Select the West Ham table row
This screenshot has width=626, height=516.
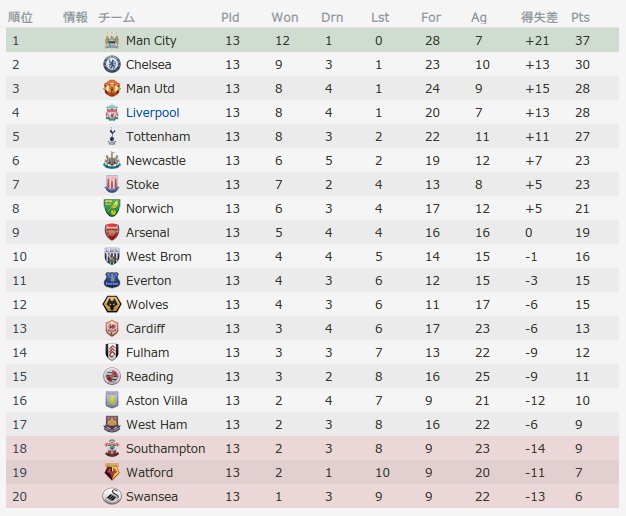pyautogui.click(x=313, y=424)
